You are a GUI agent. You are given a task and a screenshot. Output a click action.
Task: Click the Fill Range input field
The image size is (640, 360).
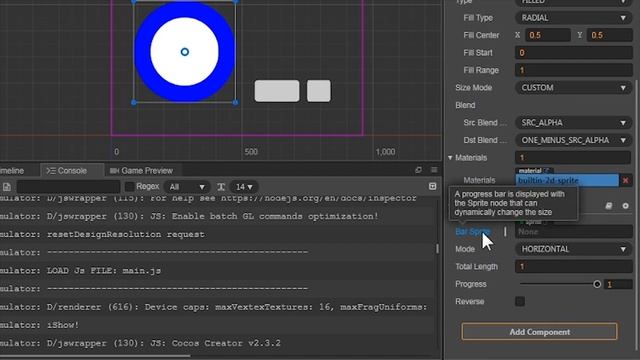click(x=573, y=70)
